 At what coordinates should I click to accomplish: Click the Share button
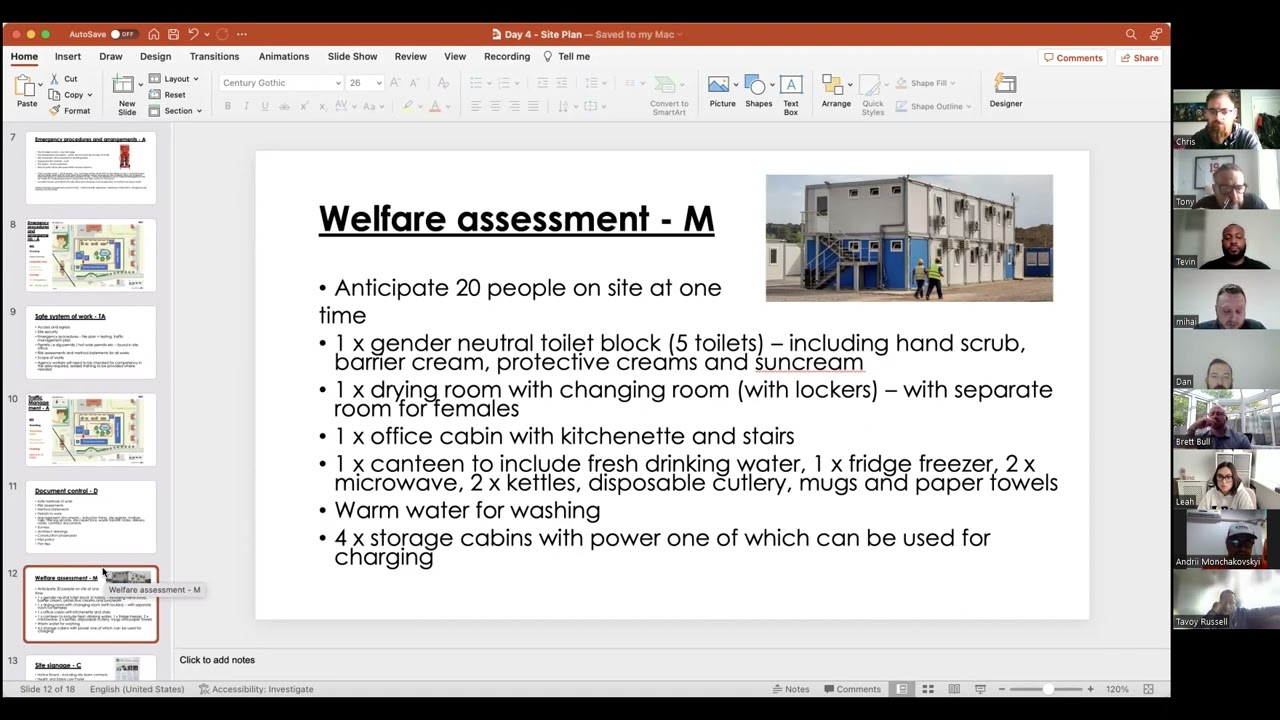[1139, 58]
